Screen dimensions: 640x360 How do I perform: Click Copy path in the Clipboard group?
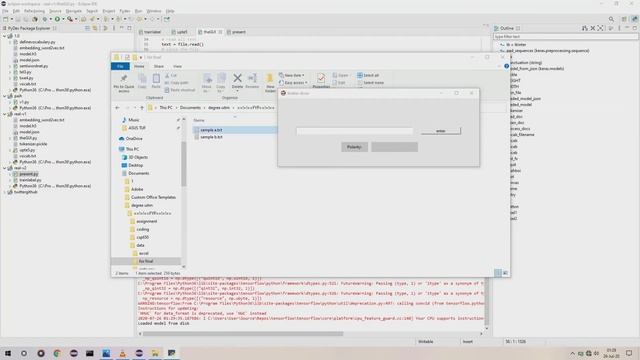tap(176, 83)
